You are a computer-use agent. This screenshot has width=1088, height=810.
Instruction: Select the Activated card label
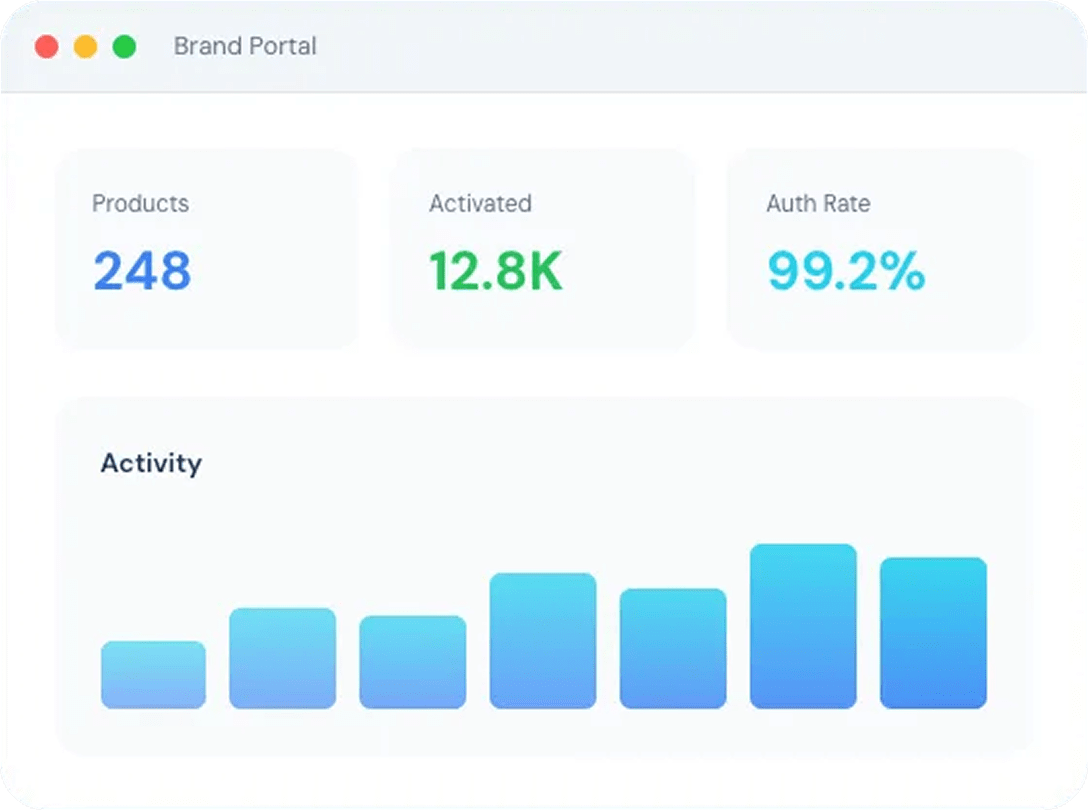coord(480,204)
